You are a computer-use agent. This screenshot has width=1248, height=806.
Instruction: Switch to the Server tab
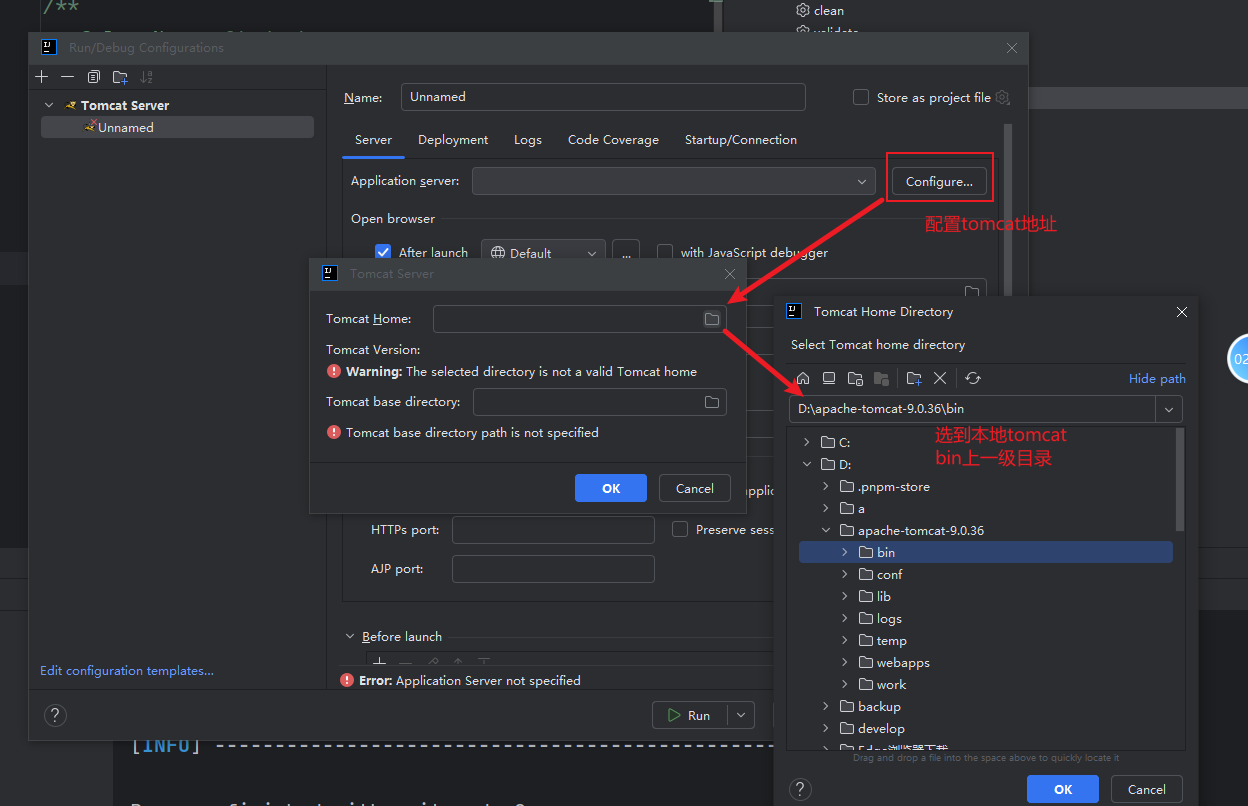click(x=373, y=140)
